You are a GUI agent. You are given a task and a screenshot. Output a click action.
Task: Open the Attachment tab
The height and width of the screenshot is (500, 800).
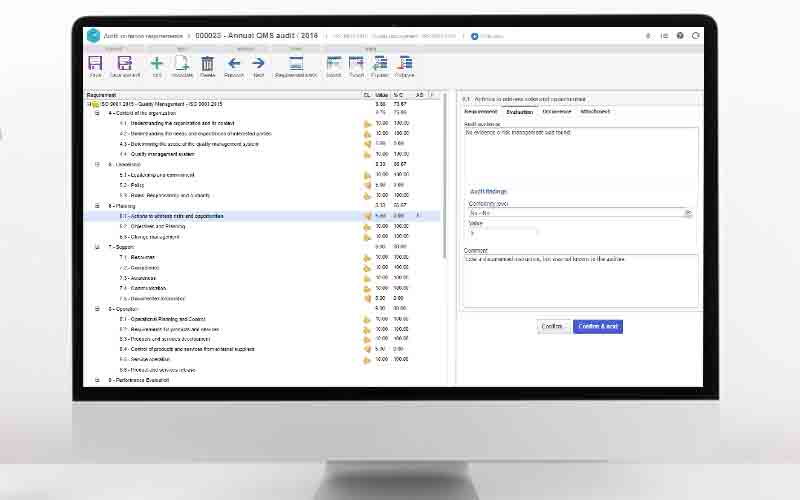[x=597, y=111]
